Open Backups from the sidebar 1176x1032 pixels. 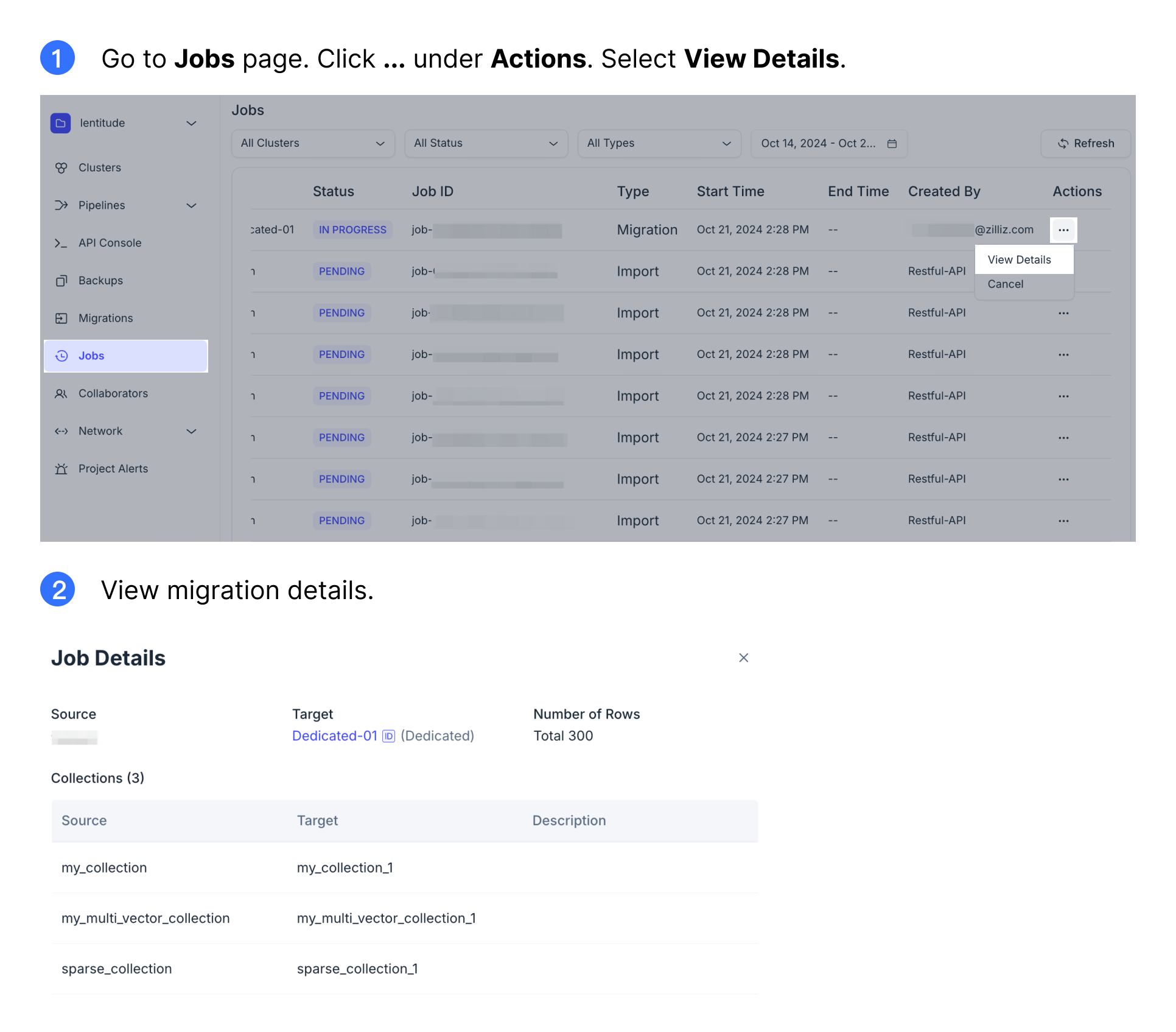(100, 281)
